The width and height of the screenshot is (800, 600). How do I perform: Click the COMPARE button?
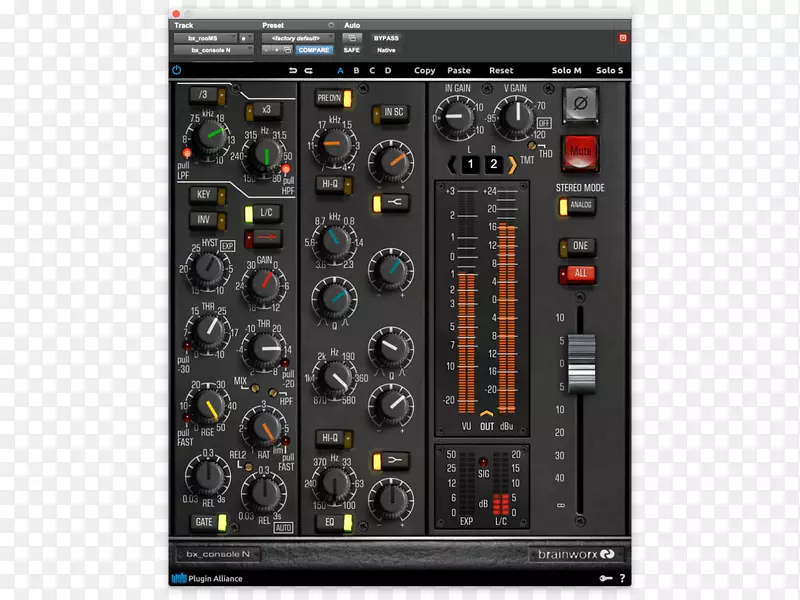pyautogui.click(x=314, y=49)
